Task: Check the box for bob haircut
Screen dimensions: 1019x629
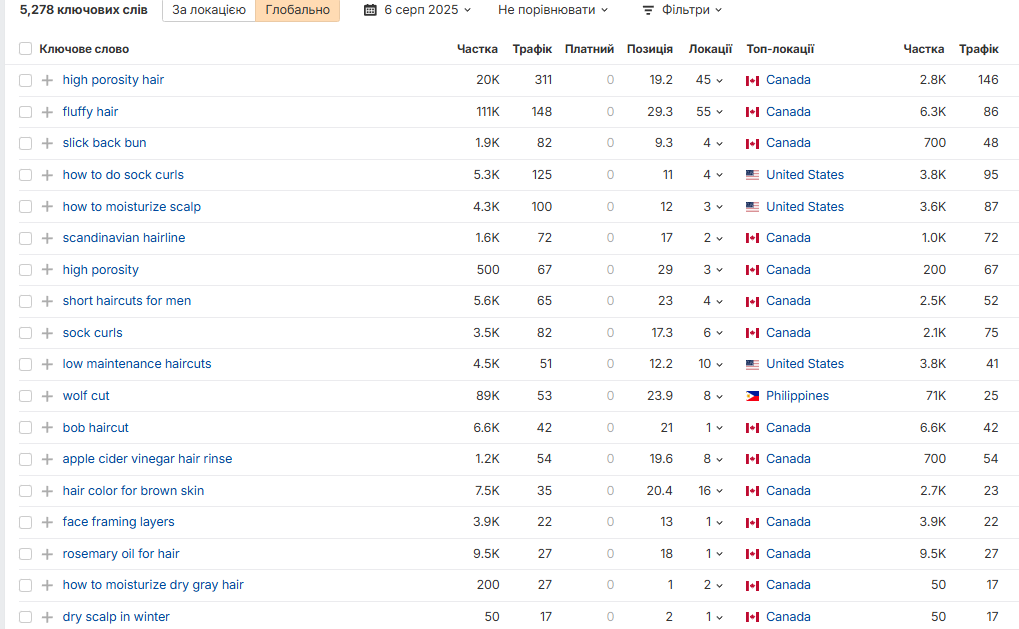Action: [x=25, y=428]
